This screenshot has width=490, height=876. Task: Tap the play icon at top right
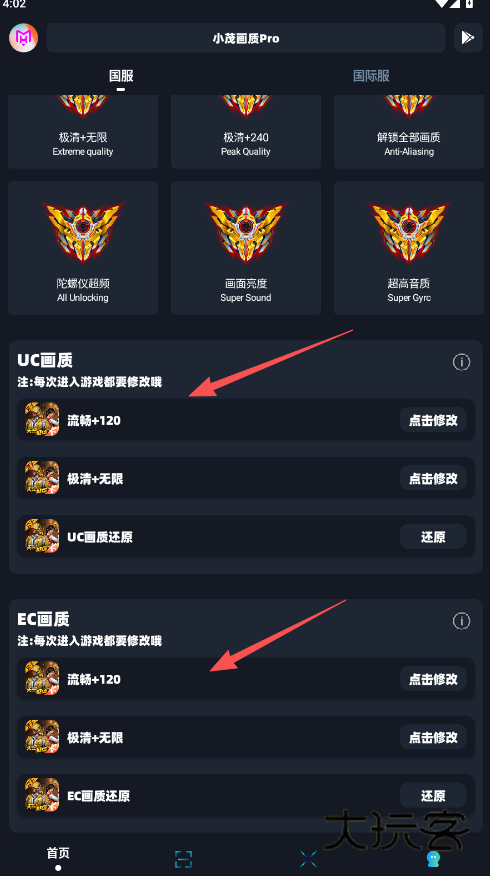pos(468,38)
